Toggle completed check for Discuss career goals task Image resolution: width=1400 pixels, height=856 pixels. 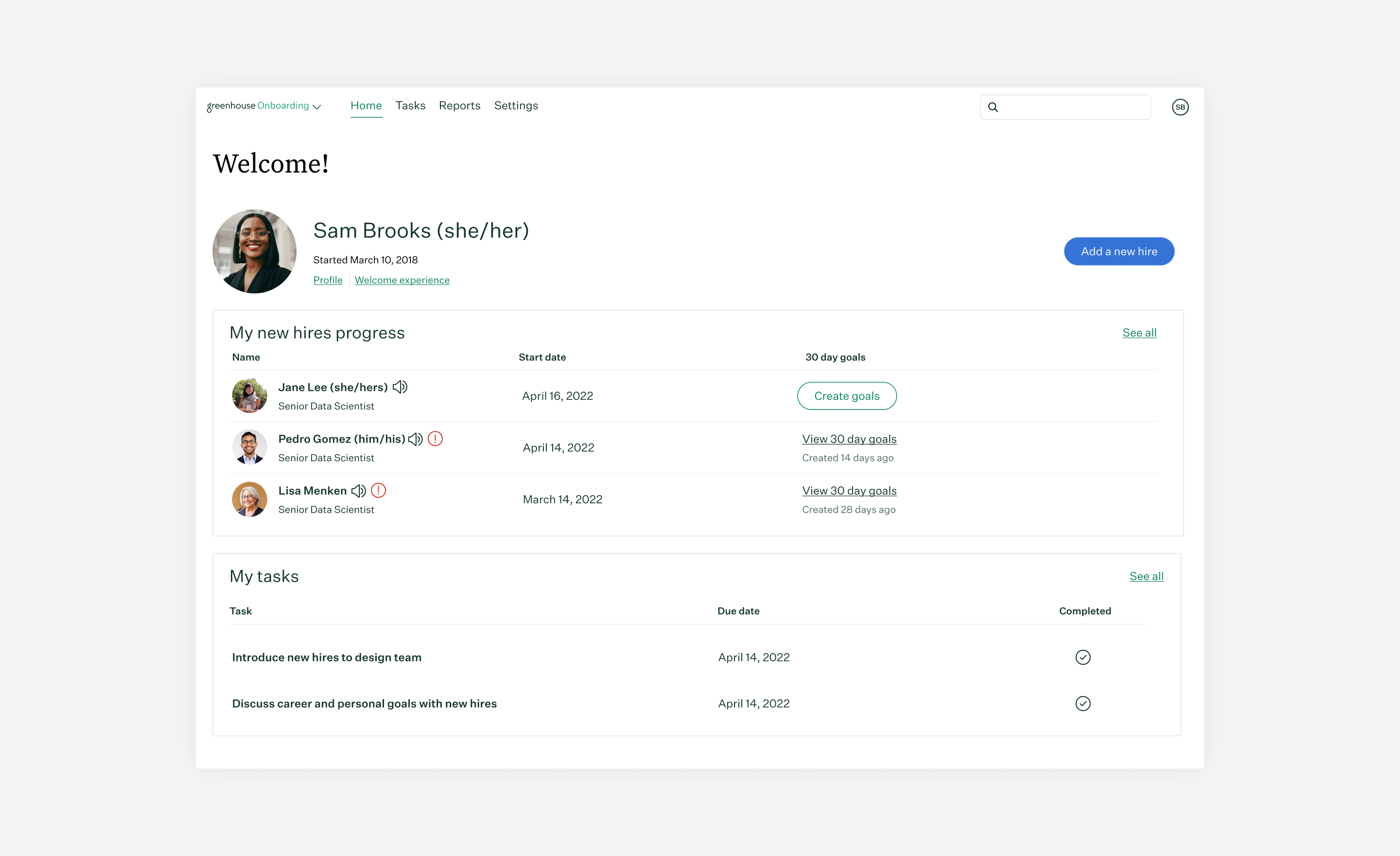pyautogui.click(x=1083, y=704)
